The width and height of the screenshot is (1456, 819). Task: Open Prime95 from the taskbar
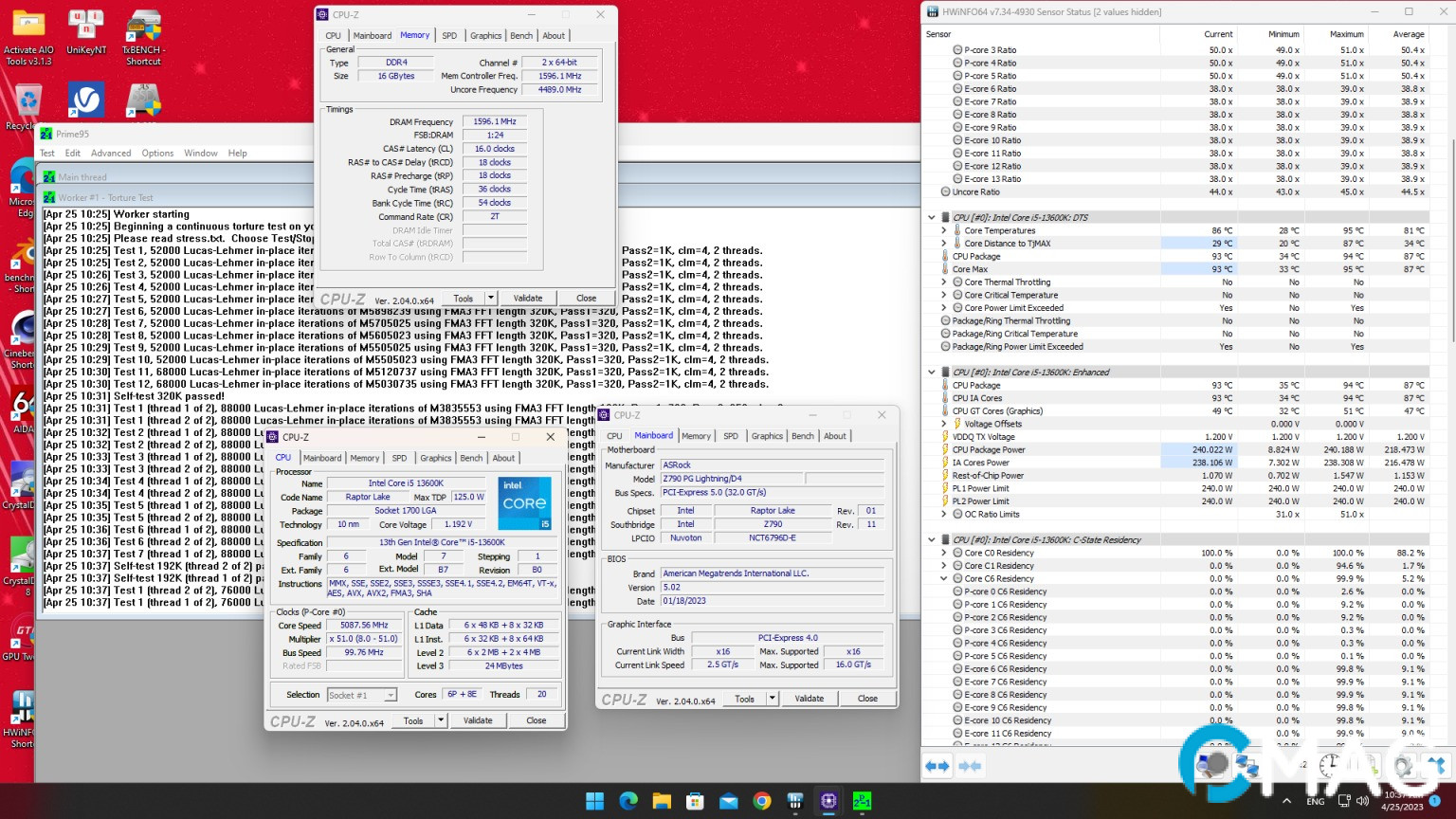(862, 801)
